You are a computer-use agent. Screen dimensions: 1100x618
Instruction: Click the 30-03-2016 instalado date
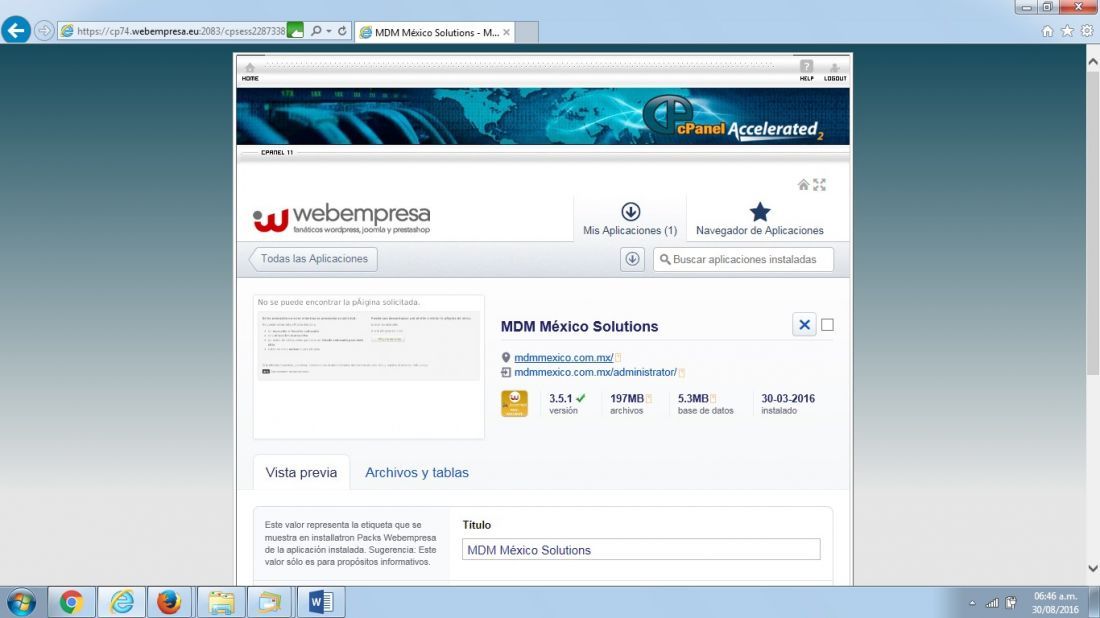click(x=788, y=398)
